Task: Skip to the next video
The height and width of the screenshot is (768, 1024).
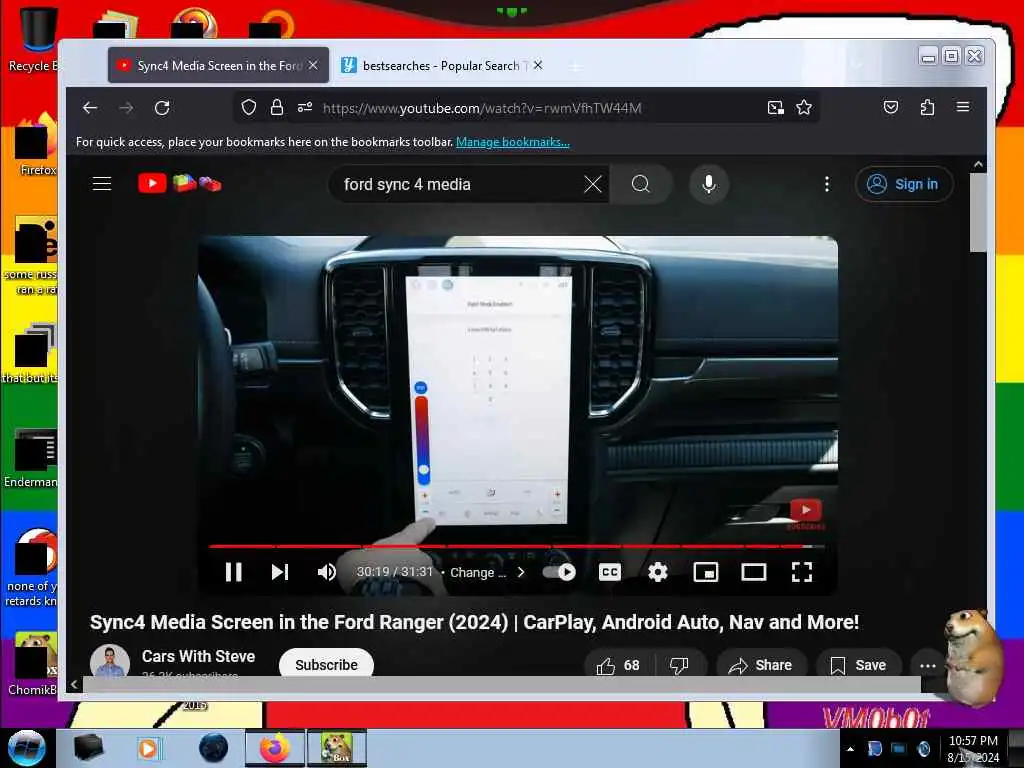Action: click(x=280, y=572)
